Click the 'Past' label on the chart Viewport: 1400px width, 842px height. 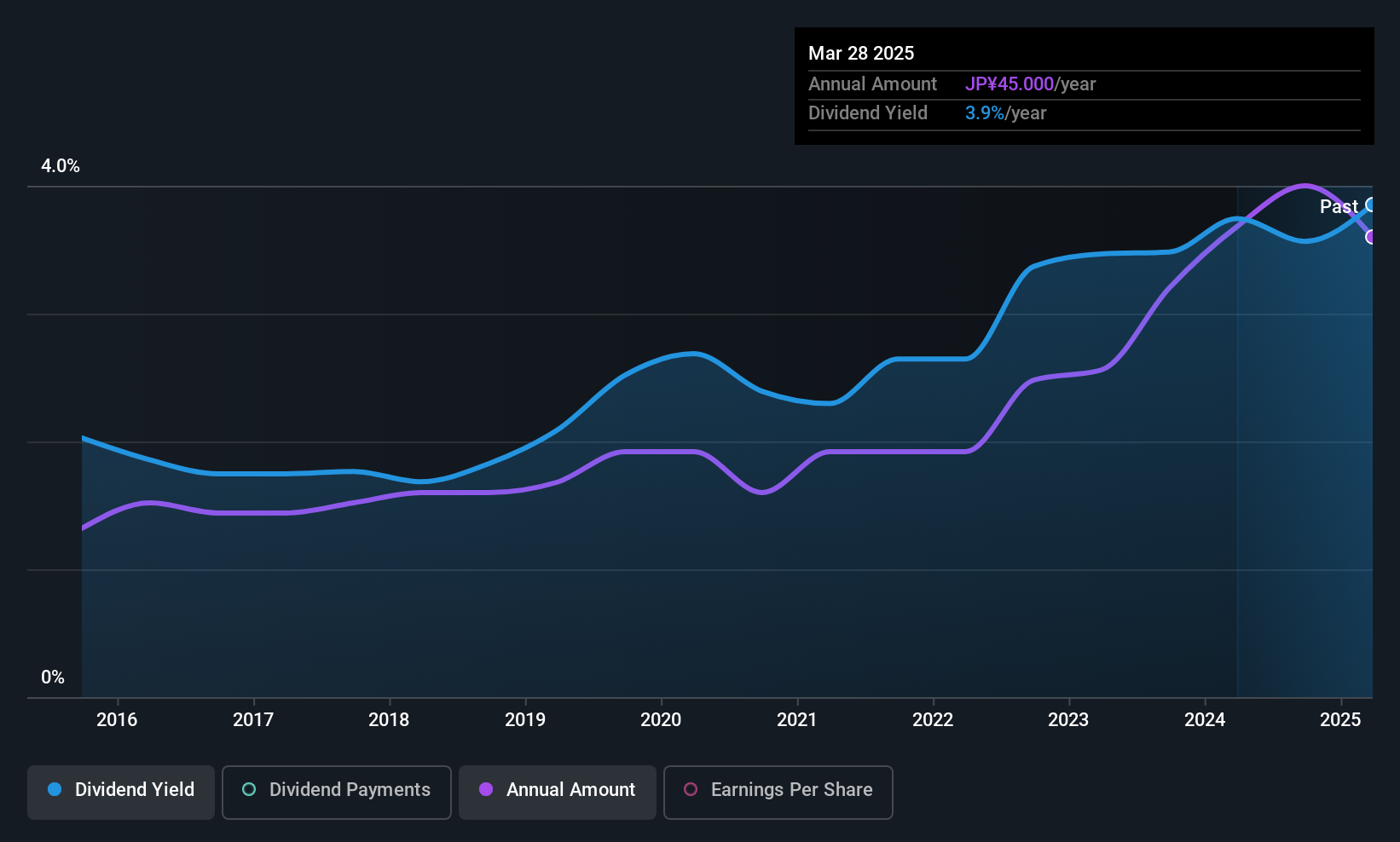[x=1338, y=206]
